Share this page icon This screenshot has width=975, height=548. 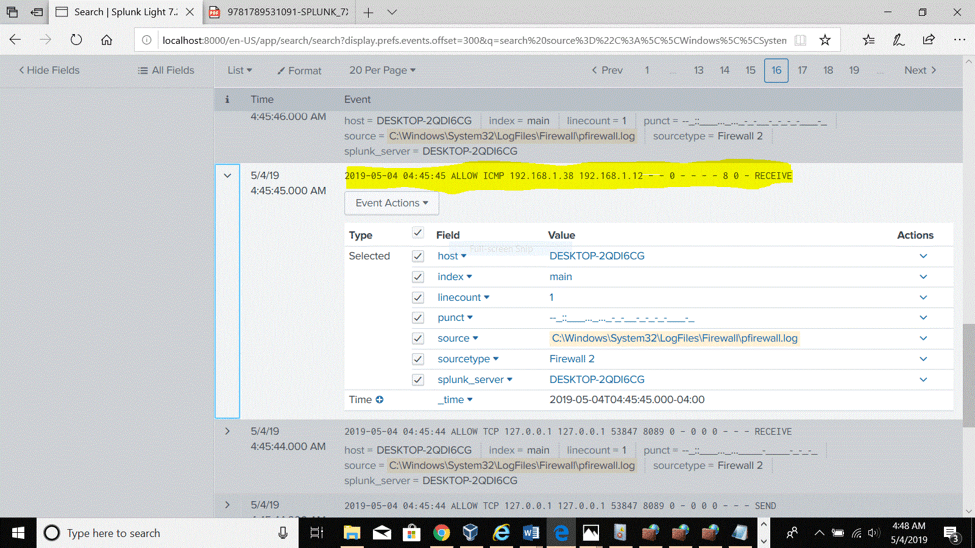(x=928, y=40)
